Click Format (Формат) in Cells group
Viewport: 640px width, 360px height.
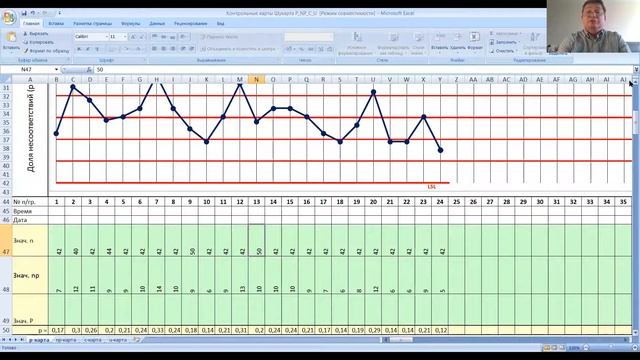(474, 42)
